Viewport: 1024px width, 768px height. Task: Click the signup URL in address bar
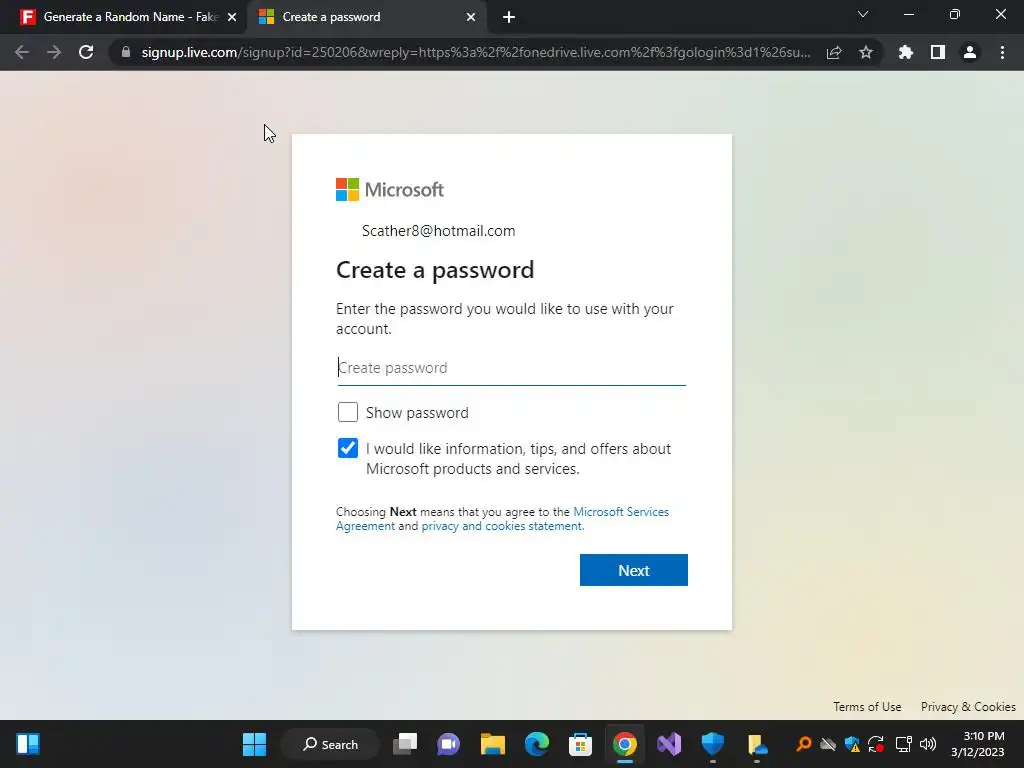click(476, 52)
